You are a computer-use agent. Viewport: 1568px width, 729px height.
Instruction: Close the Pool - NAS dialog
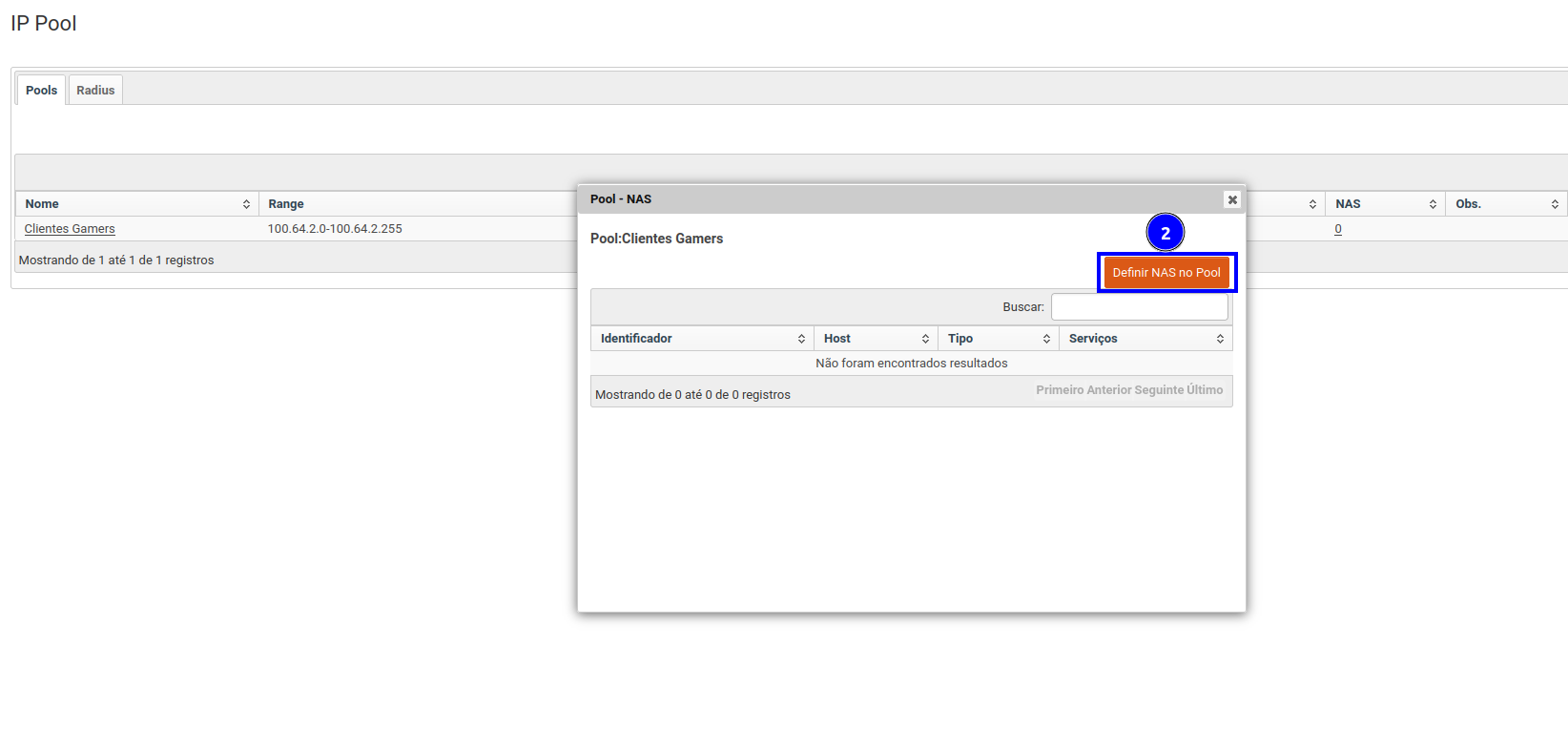pyautogui.click(x=1232, y=199)
